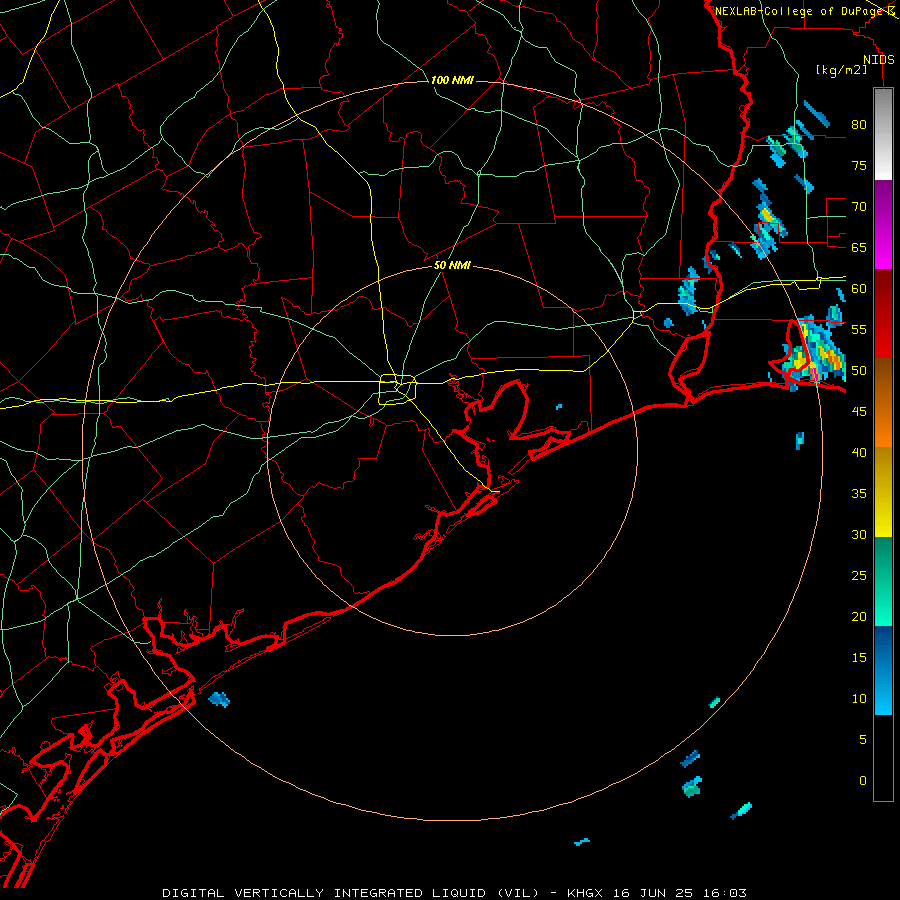
Task: Click the 50 value on the VIL scale
Action: click(x=859, y=371)
